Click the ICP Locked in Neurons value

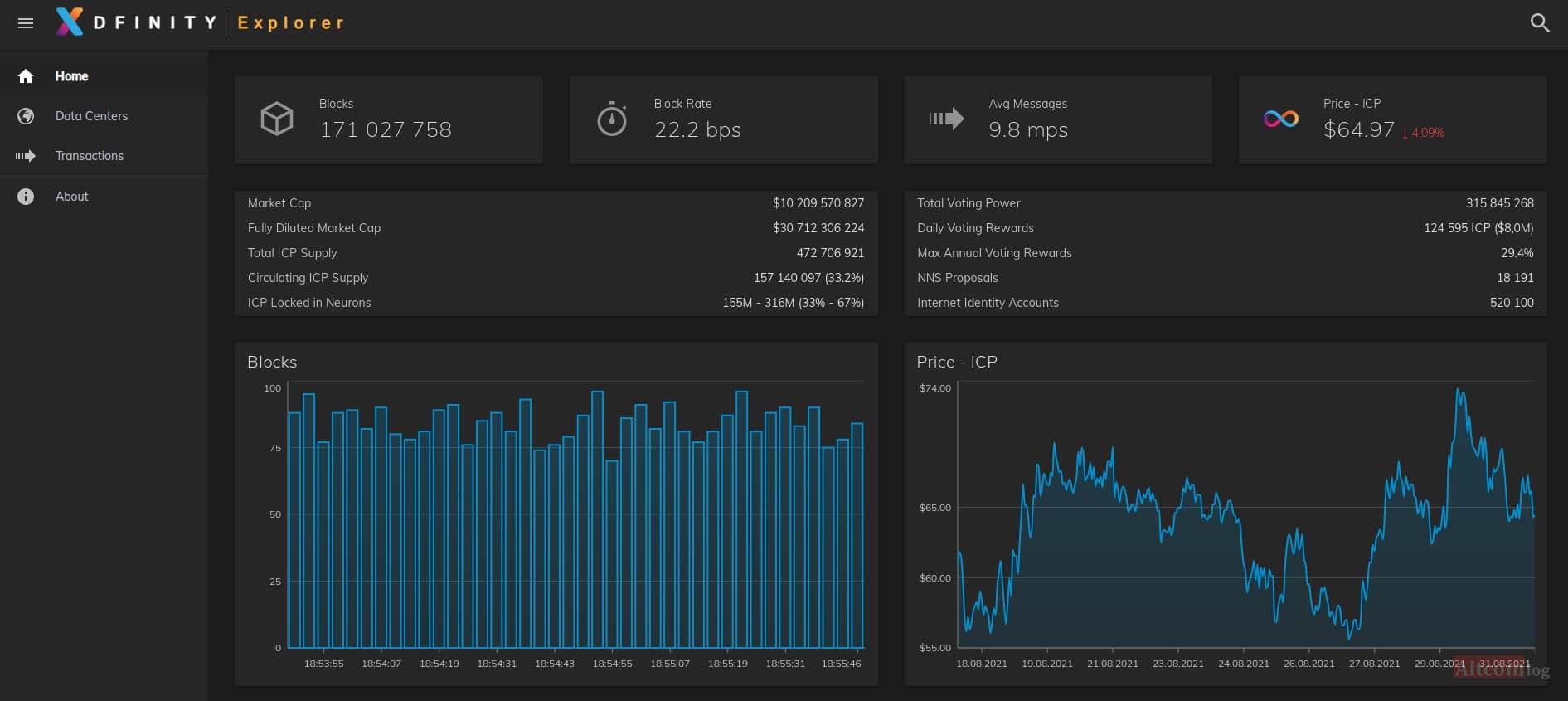(x=793, y=303)
